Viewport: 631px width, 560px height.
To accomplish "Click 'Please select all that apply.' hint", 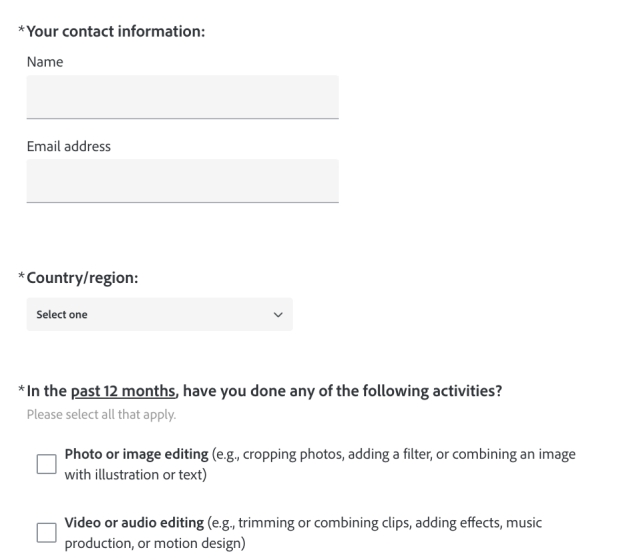I will tap(101, 415).
